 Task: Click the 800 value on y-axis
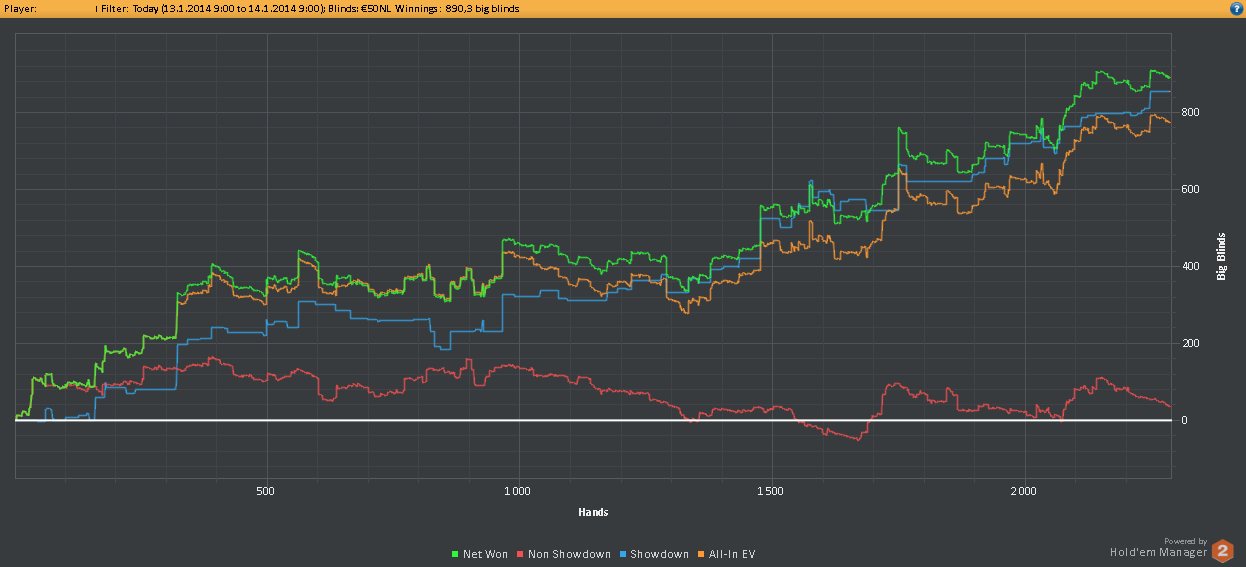tap(1190, 112)
